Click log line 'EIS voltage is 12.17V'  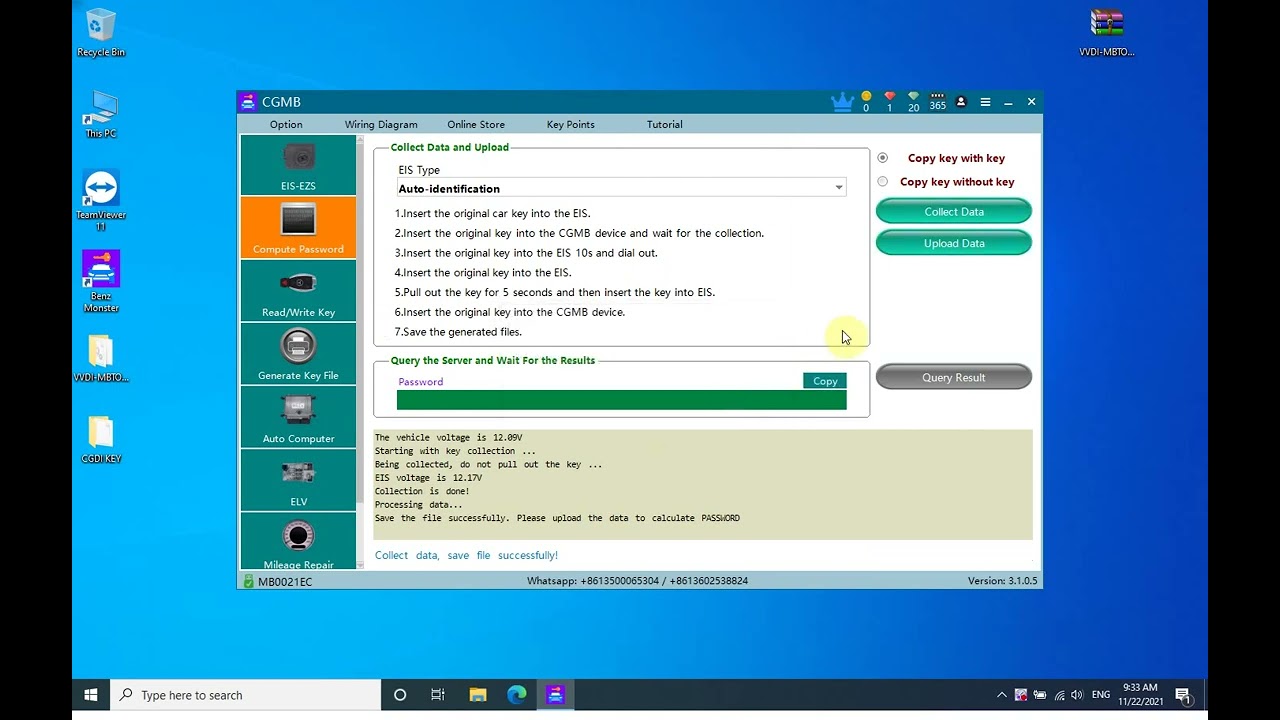pyautogui.click(x=428, y=478)
